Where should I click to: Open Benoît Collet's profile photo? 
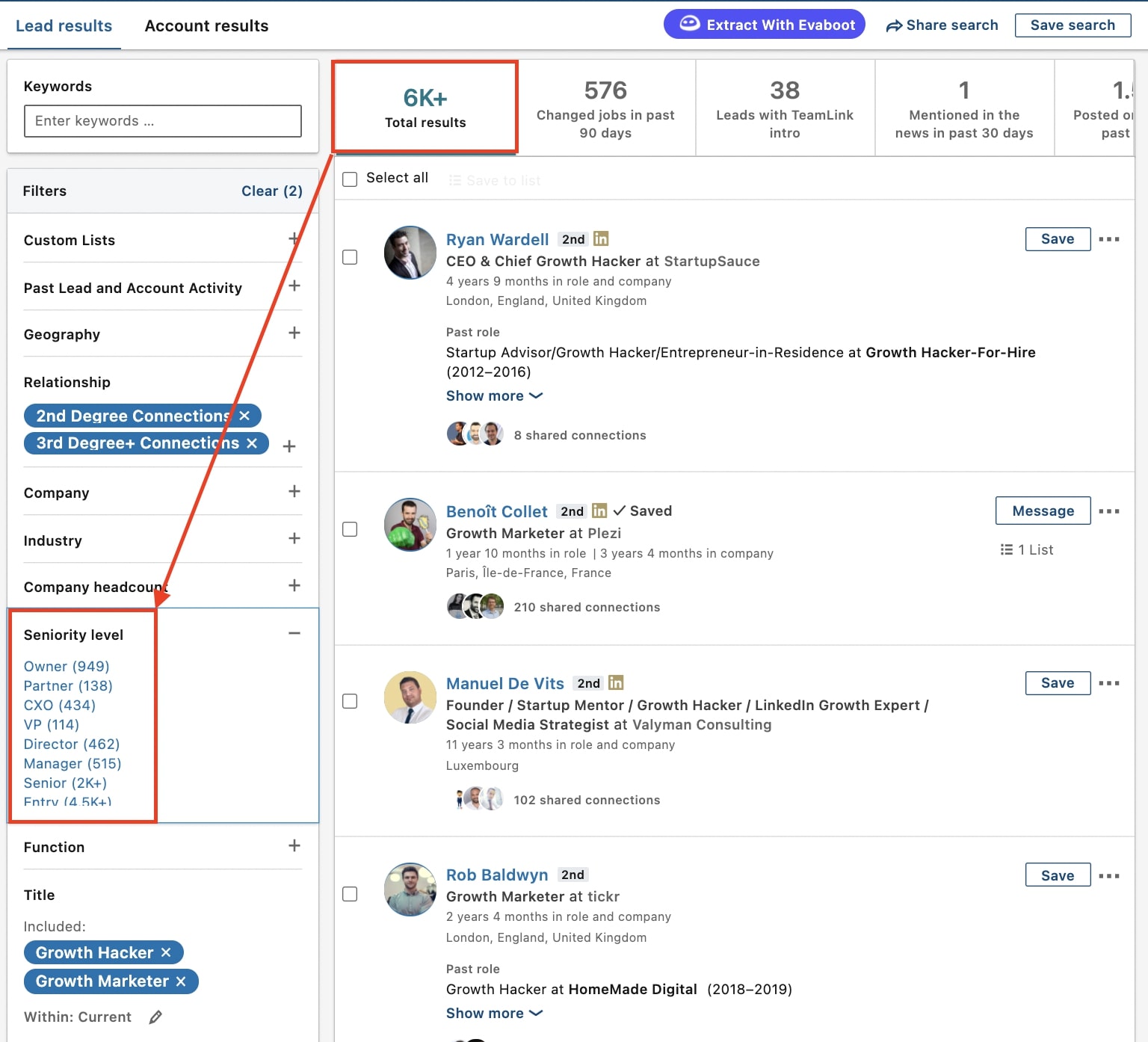tap(410, 525)
